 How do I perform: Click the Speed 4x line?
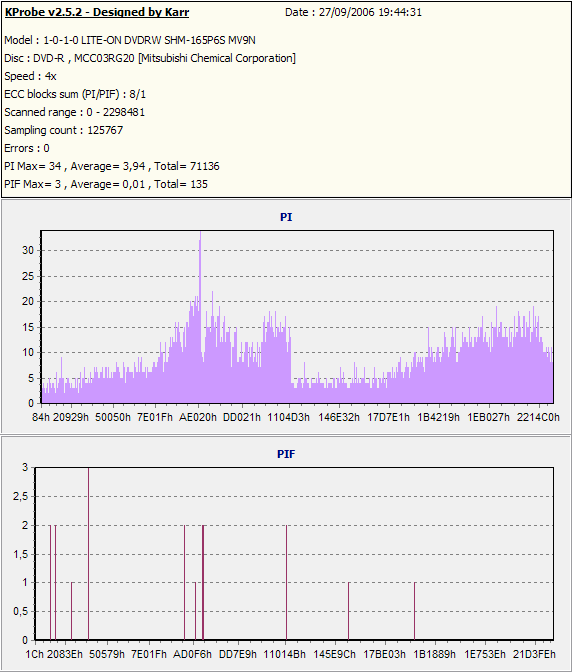pos(30,76)
